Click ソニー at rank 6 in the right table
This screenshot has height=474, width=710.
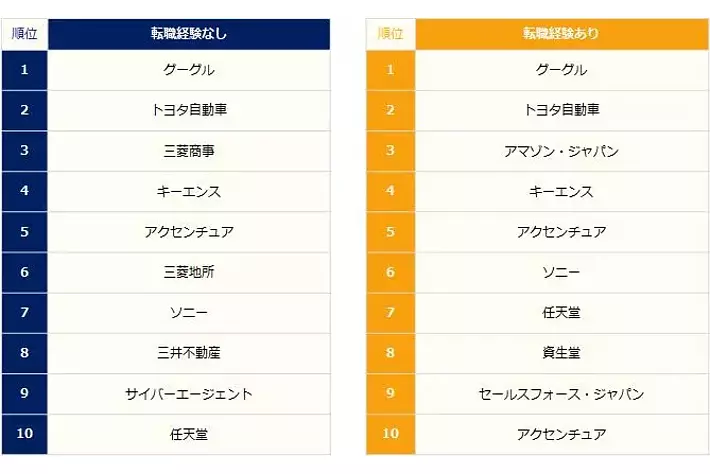tap(560, 272)
